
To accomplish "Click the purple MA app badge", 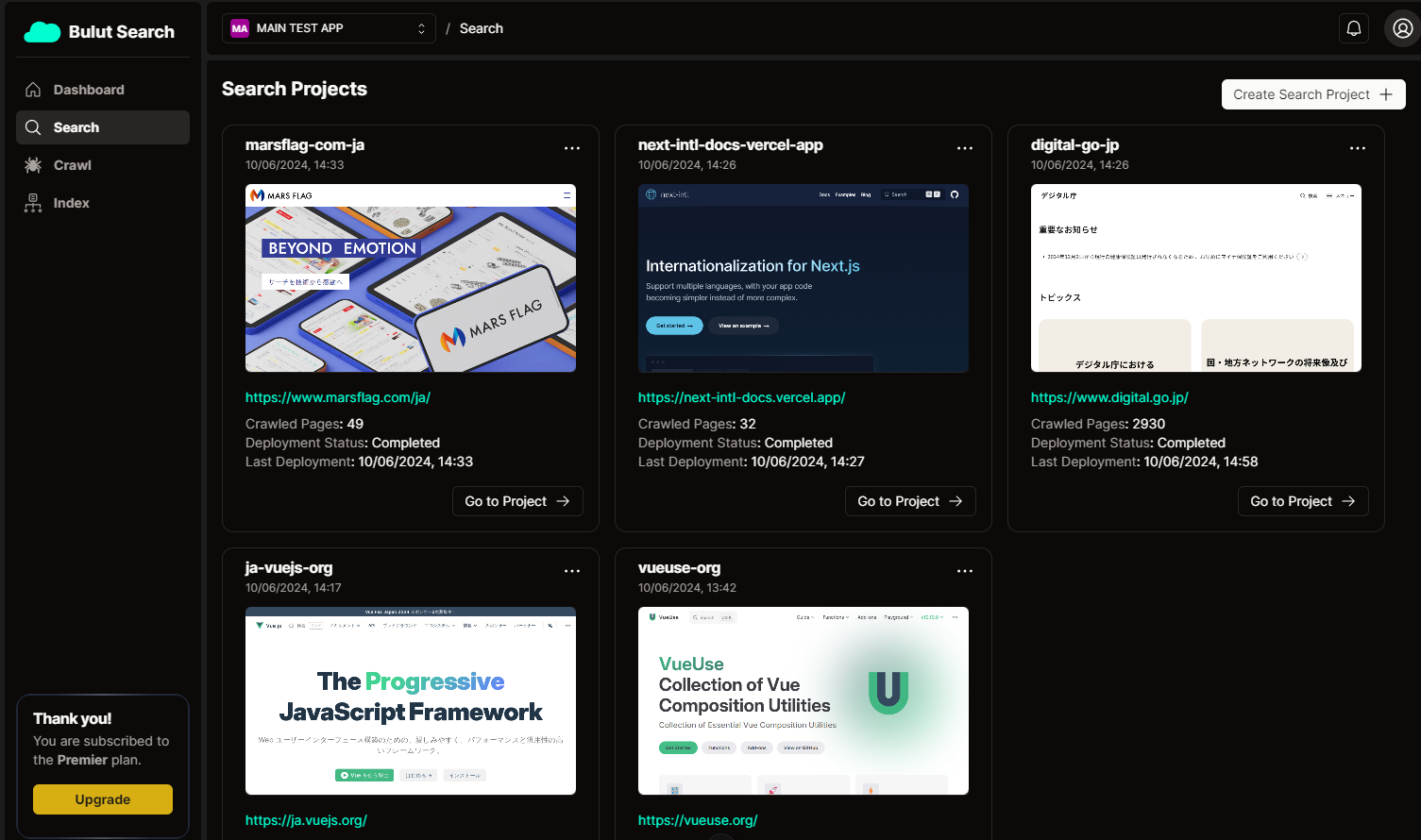I will [x=240, y=28].
